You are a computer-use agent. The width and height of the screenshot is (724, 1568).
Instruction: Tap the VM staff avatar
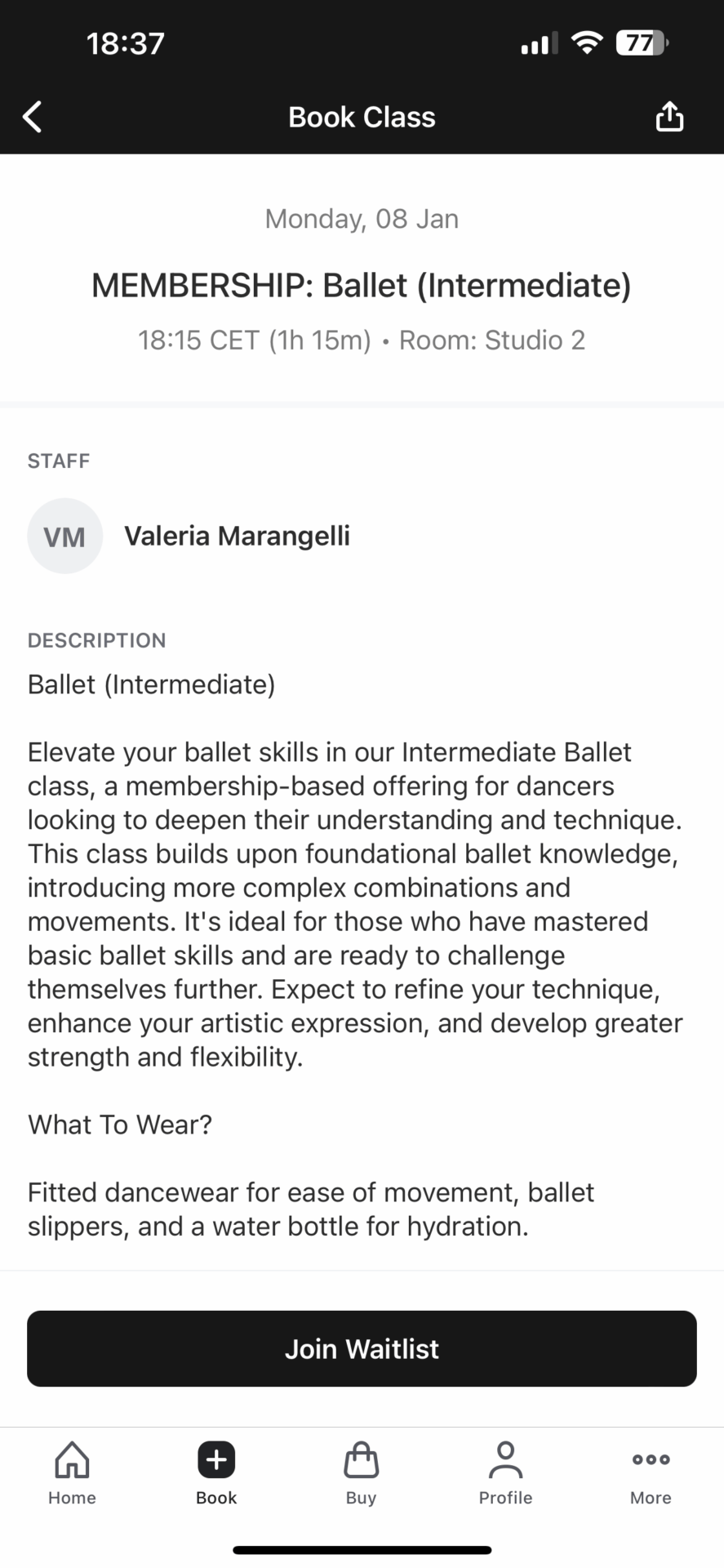[64, 536]
